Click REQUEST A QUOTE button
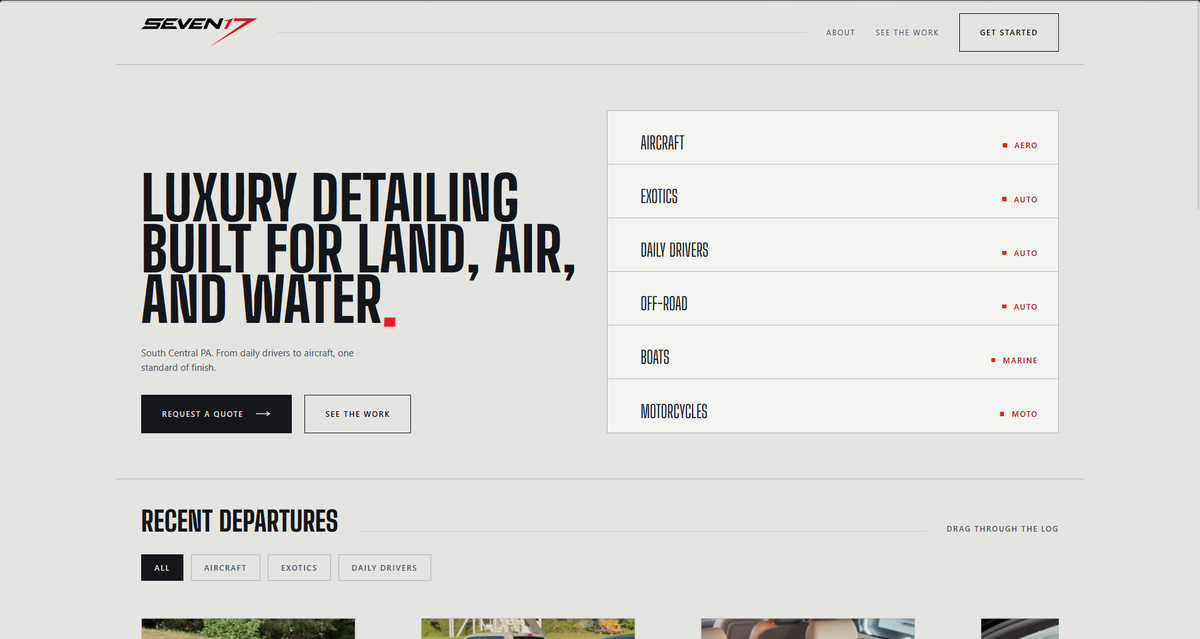The width and height of the screenshot is (1200, 639). click(x=216, y=414)
